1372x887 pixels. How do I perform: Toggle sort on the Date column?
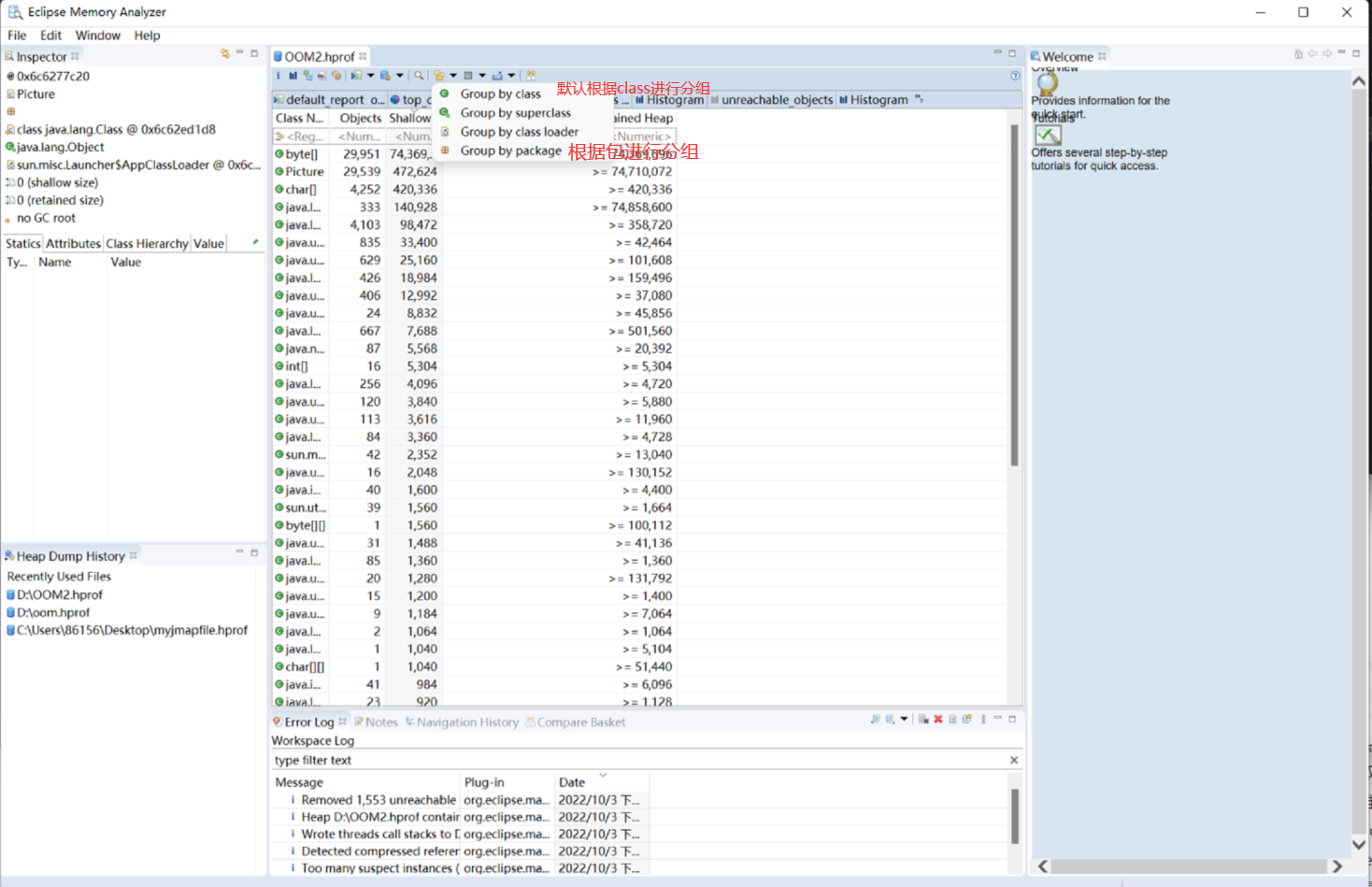602,781
